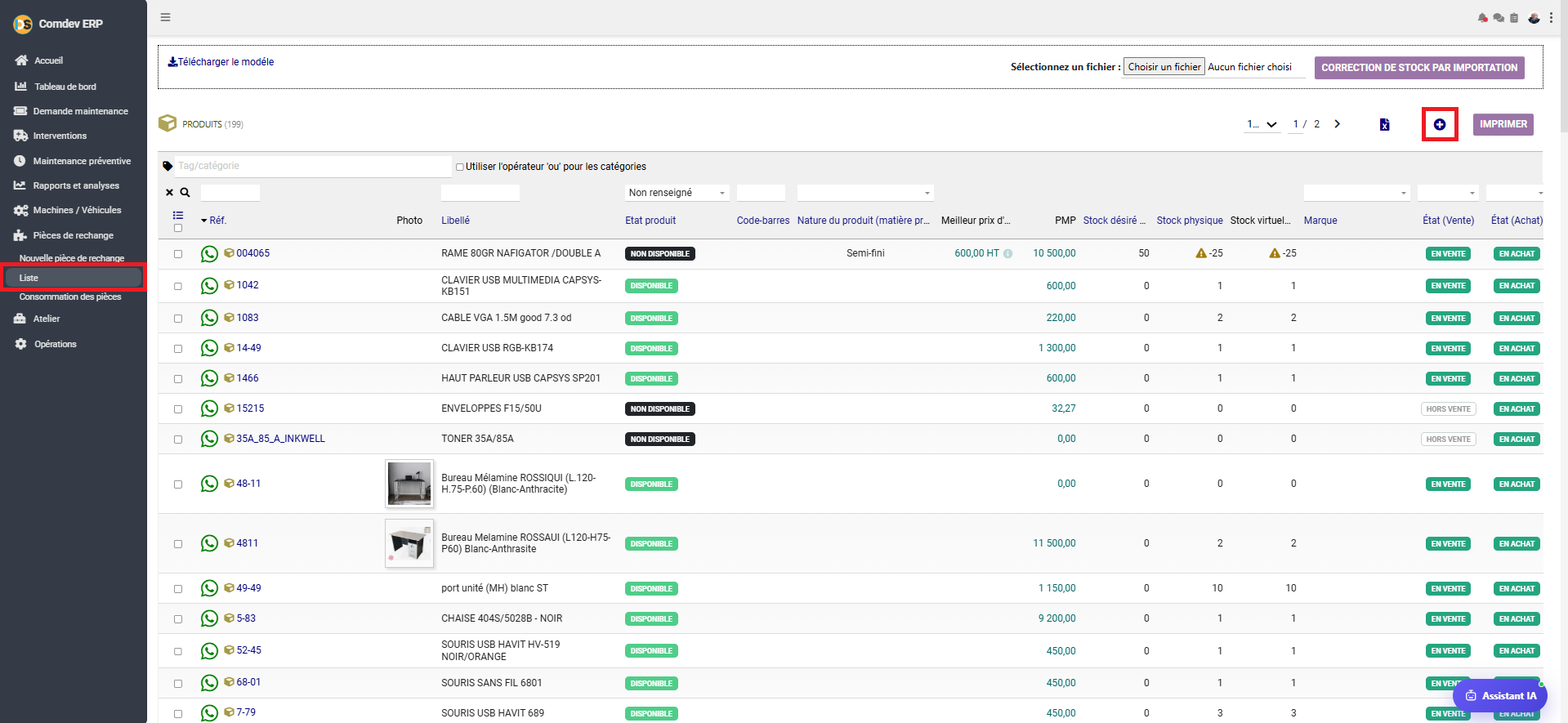Viewport: 1568px width, 723px height.
Task: Open the user avatar profile
Action: tap(1534, 18)
